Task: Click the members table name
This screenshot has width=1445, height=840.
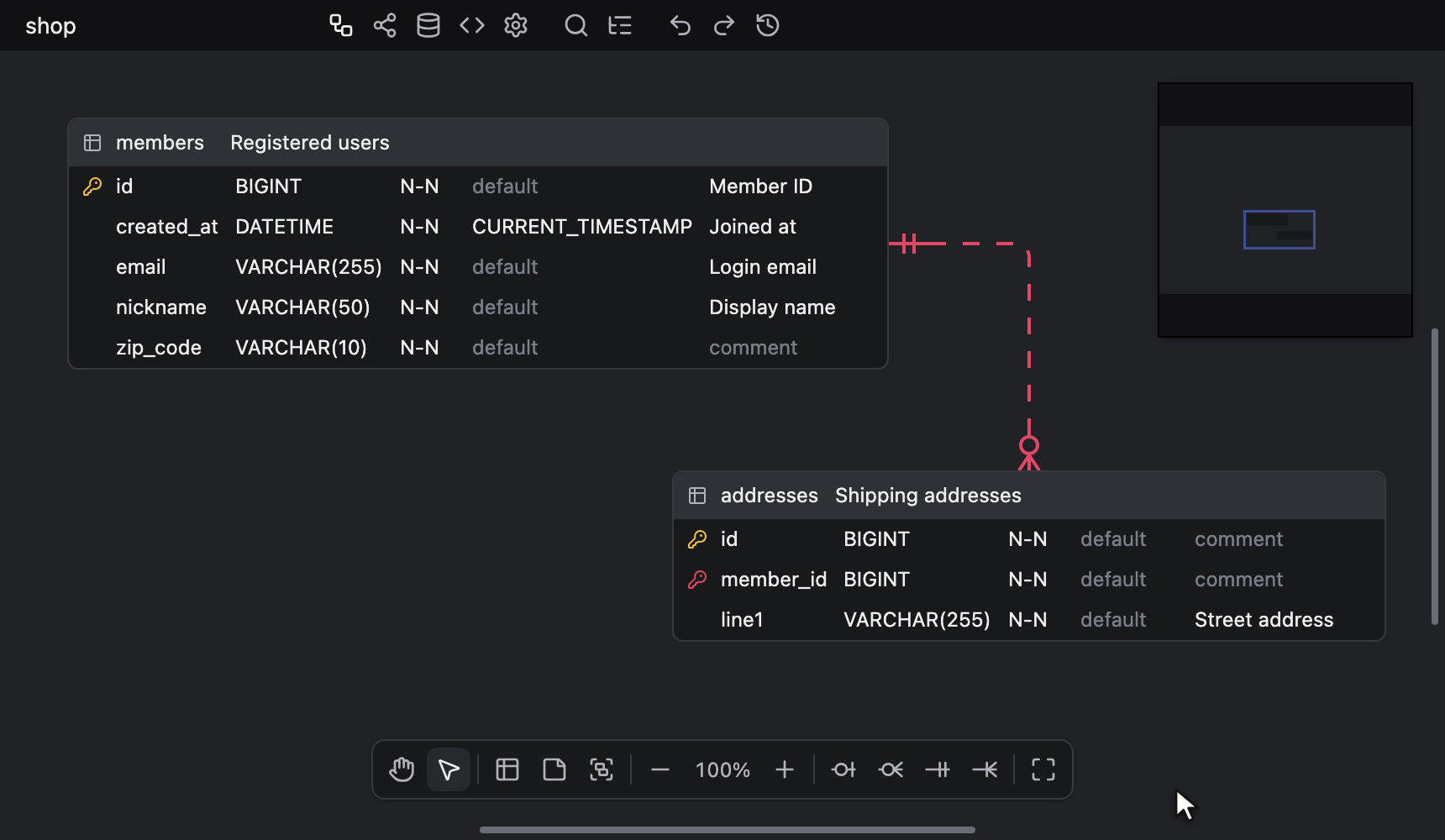Action: click(x=160, y=143)
